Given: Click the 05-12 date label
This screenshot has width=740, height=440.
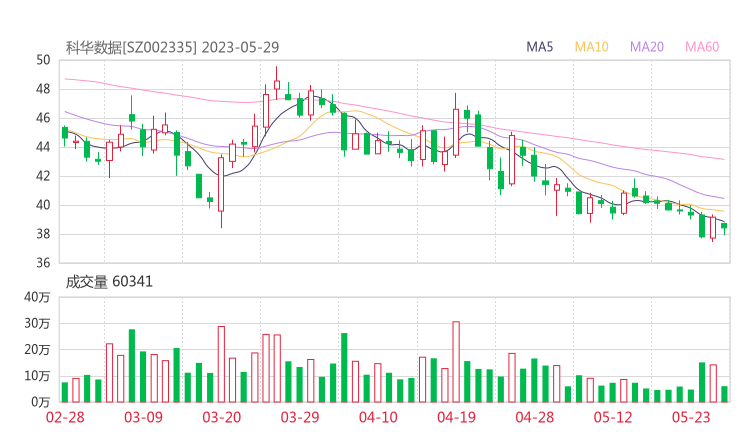Looking at the screenshot, I should click(613, 417).
